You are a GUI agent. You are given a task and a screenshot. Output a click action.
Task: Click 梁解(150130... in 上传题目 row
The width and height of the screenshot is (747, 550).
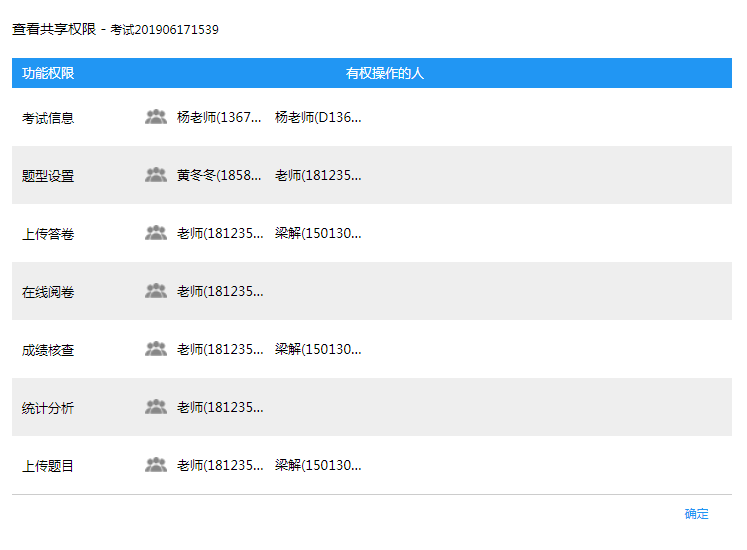click(x=318, y=465)
